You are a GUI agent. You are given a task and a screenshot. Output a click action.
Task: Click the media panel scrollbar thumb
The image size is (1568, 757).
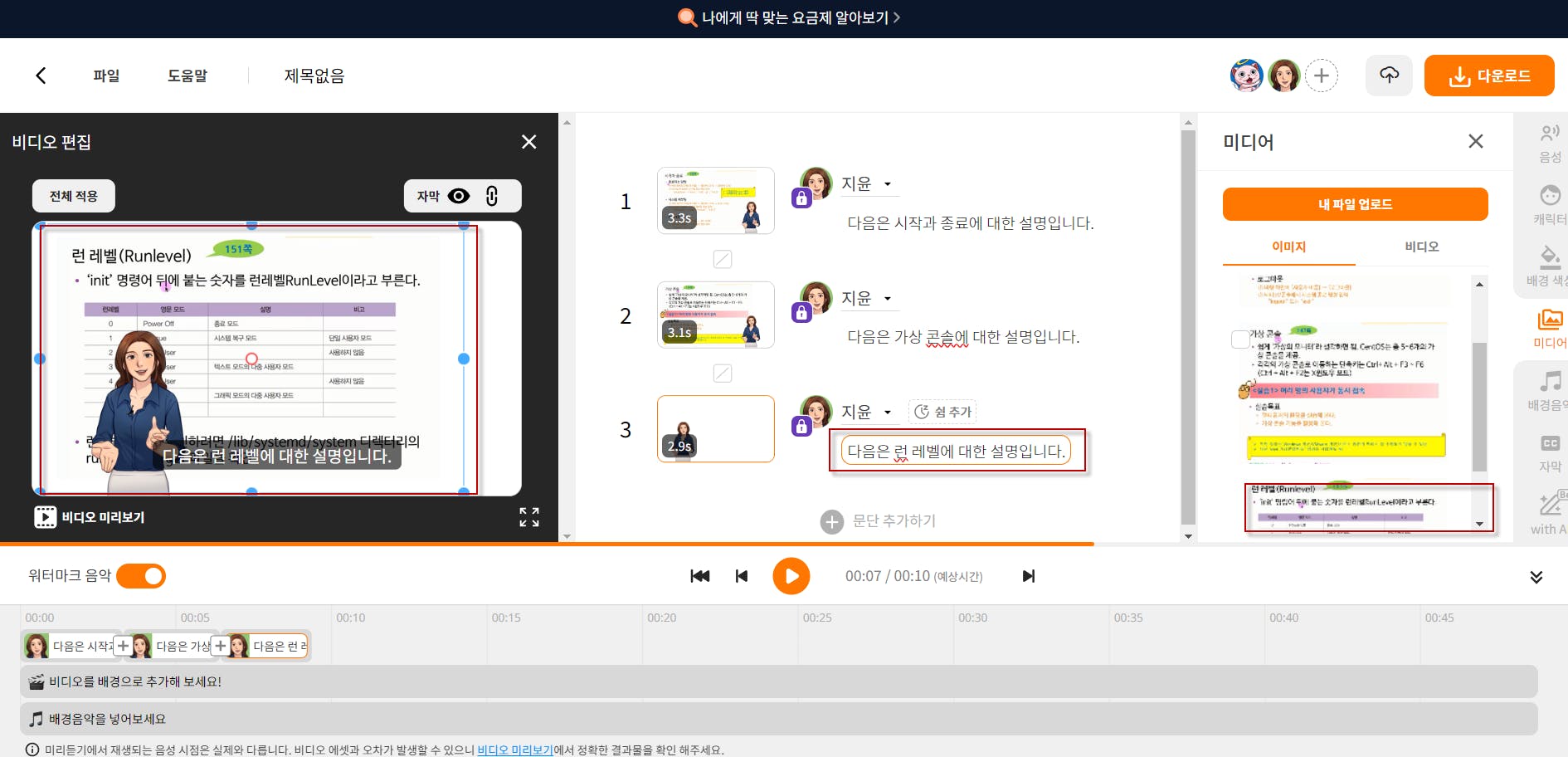pyautogui.click(x=1479, y=407)
